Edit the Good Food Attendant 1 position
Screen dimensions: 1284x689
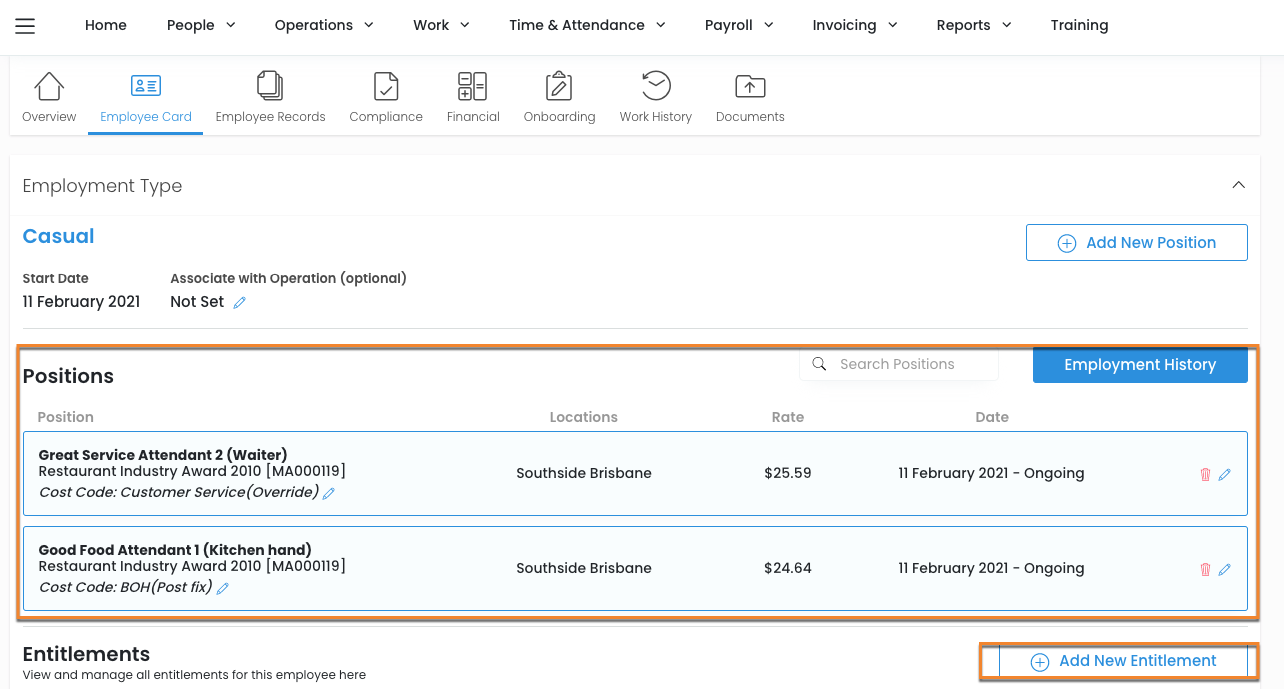coord(1225,569)
